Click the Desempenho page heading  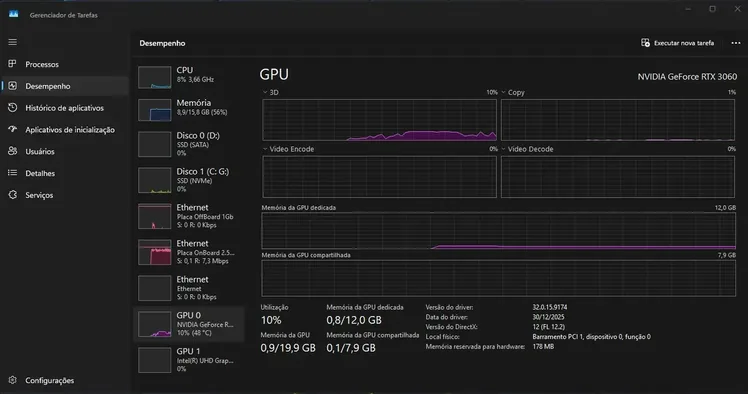[162, 43]
